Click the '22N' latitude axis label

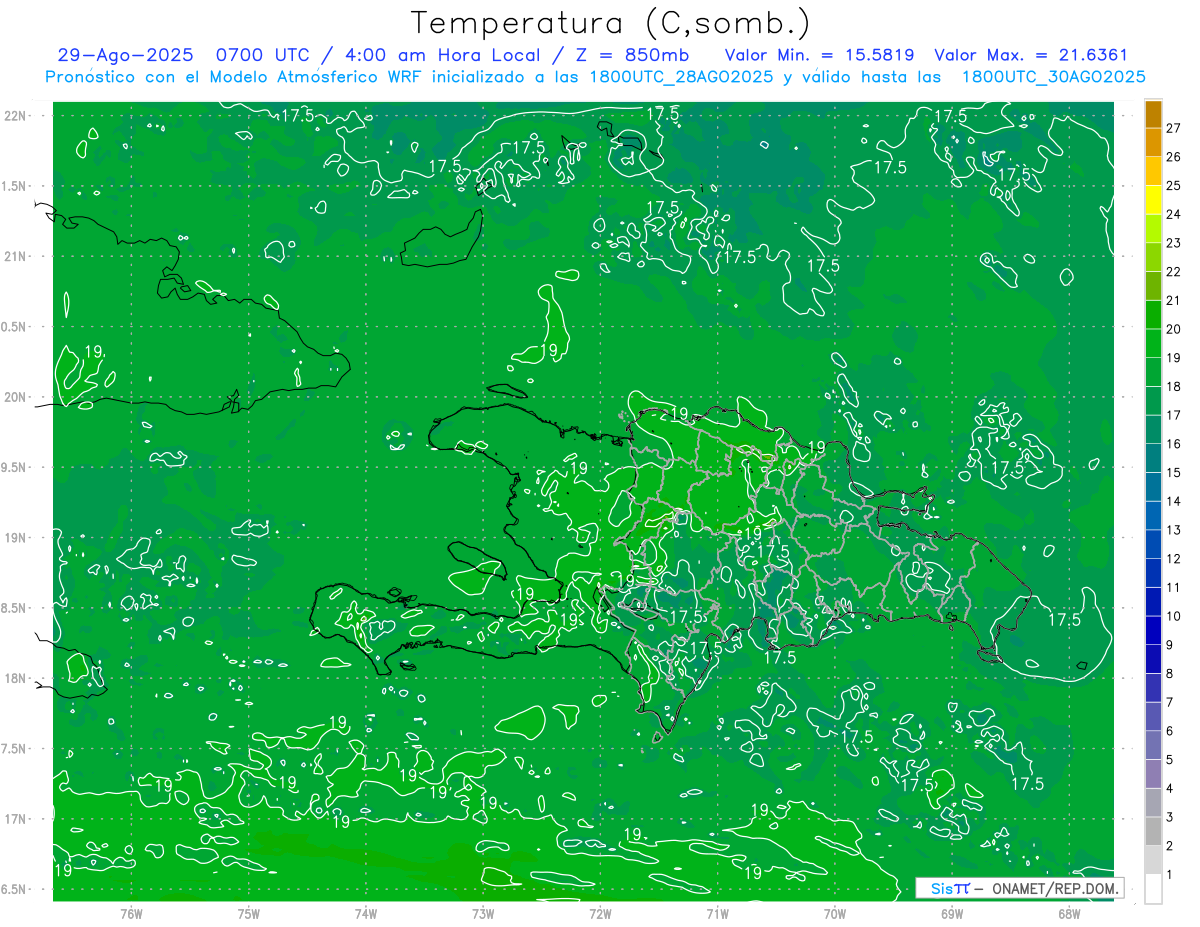(15, 115)
